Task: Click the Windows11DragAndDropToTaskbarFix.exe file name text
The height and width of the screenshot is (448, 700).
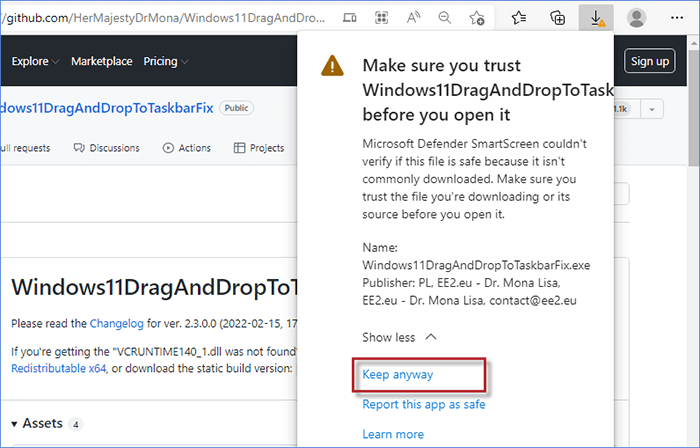Action: 476,265
